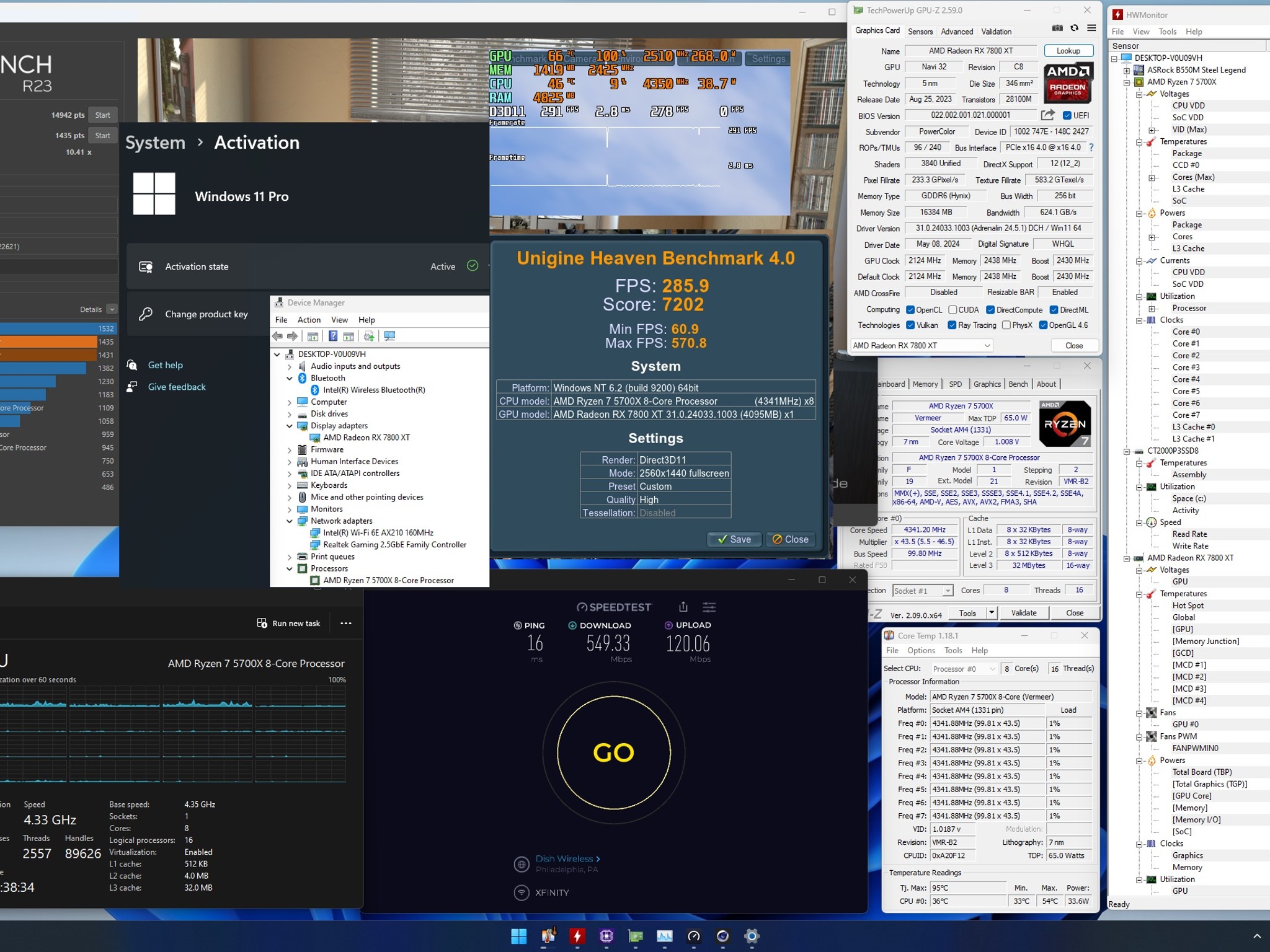
Task: Open CPU-Z Memory tab
Action: 925,384
